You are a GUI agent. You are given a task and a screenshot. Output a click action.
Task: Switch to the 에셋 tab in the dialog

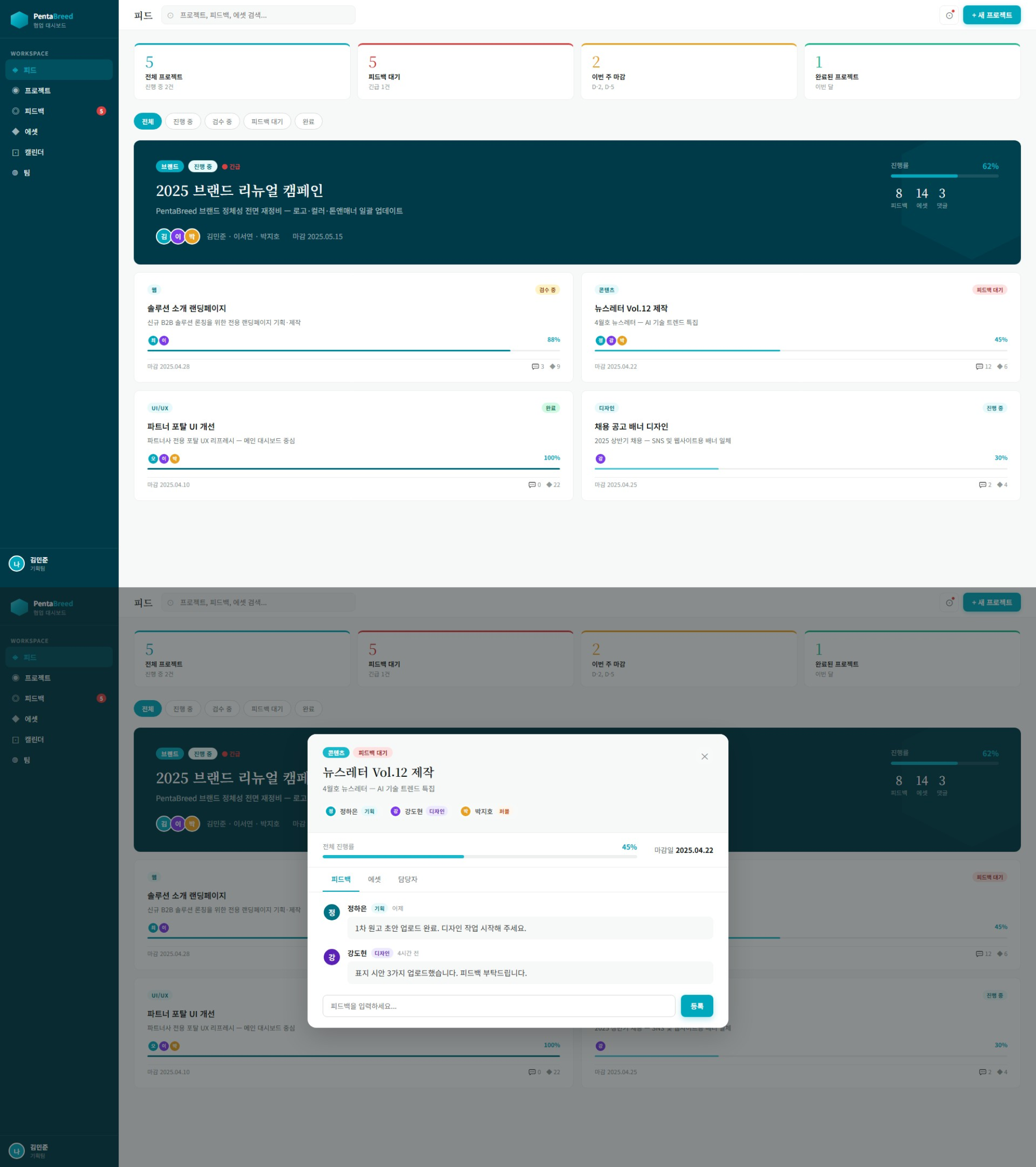click(x=374, y=879)
